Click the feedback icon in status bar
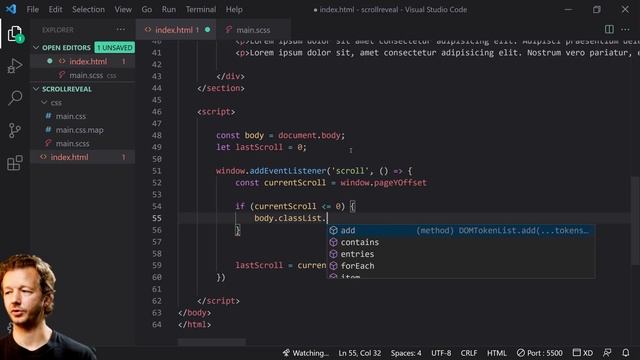640x360 pixels. coord(607,353)
